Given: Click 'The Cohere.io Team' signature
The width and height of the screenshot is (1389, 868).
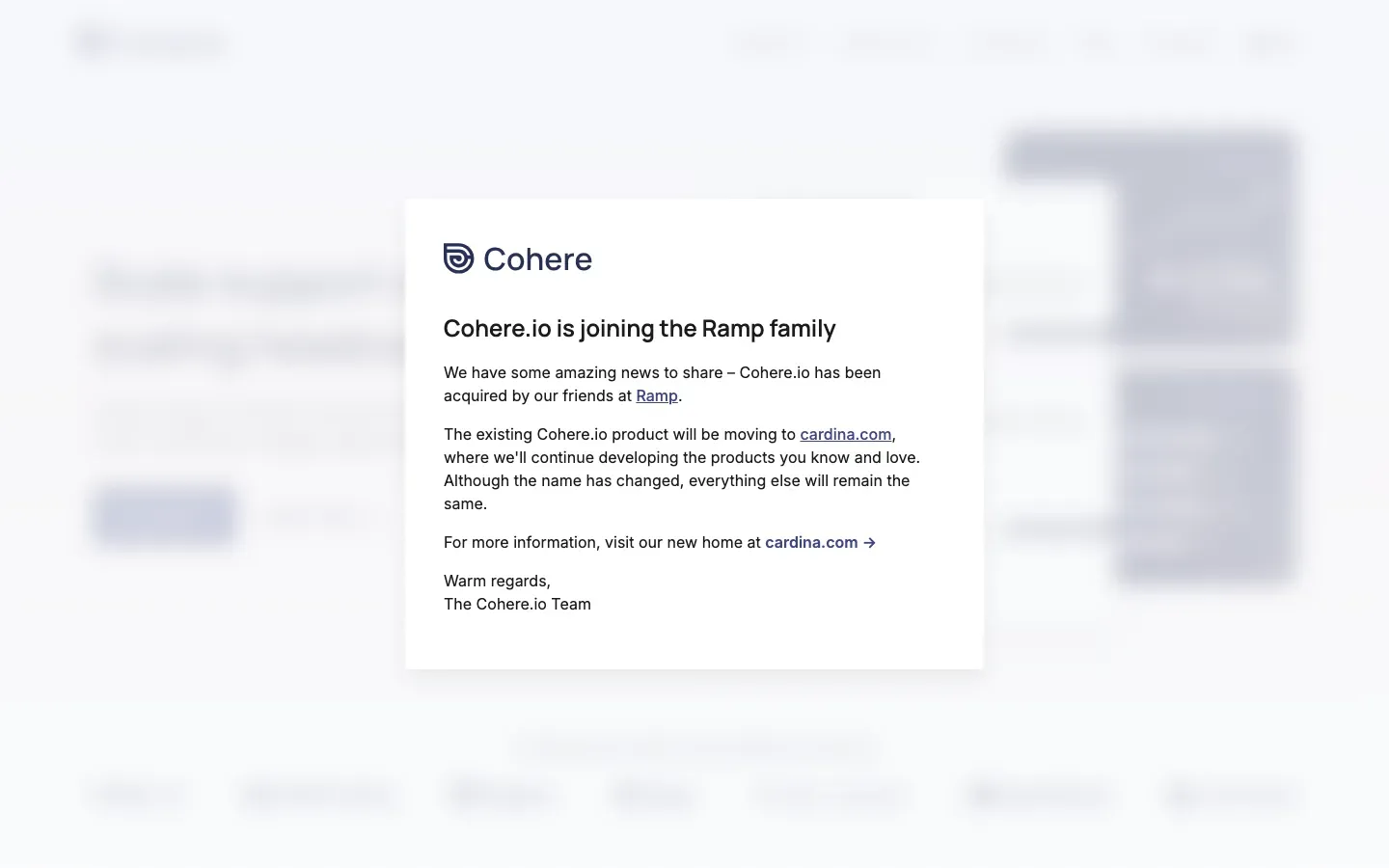Looking at the screenshot, I should [x=517, y=604].
